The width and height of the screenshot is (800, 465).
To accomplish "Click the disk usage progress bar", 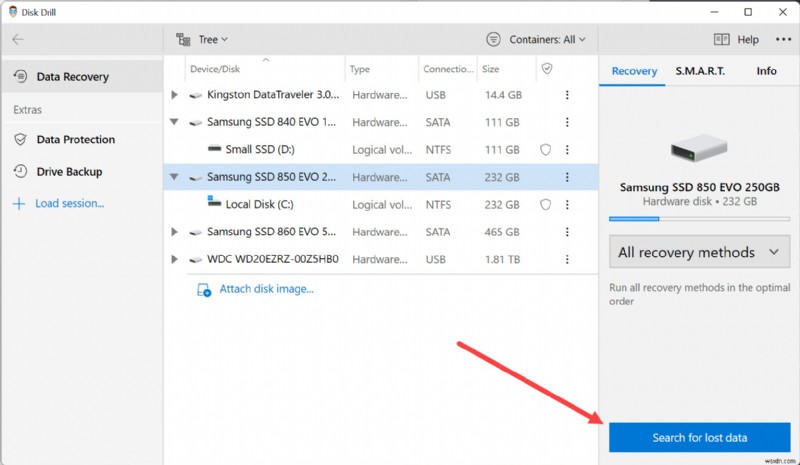I will pos(699,219).
